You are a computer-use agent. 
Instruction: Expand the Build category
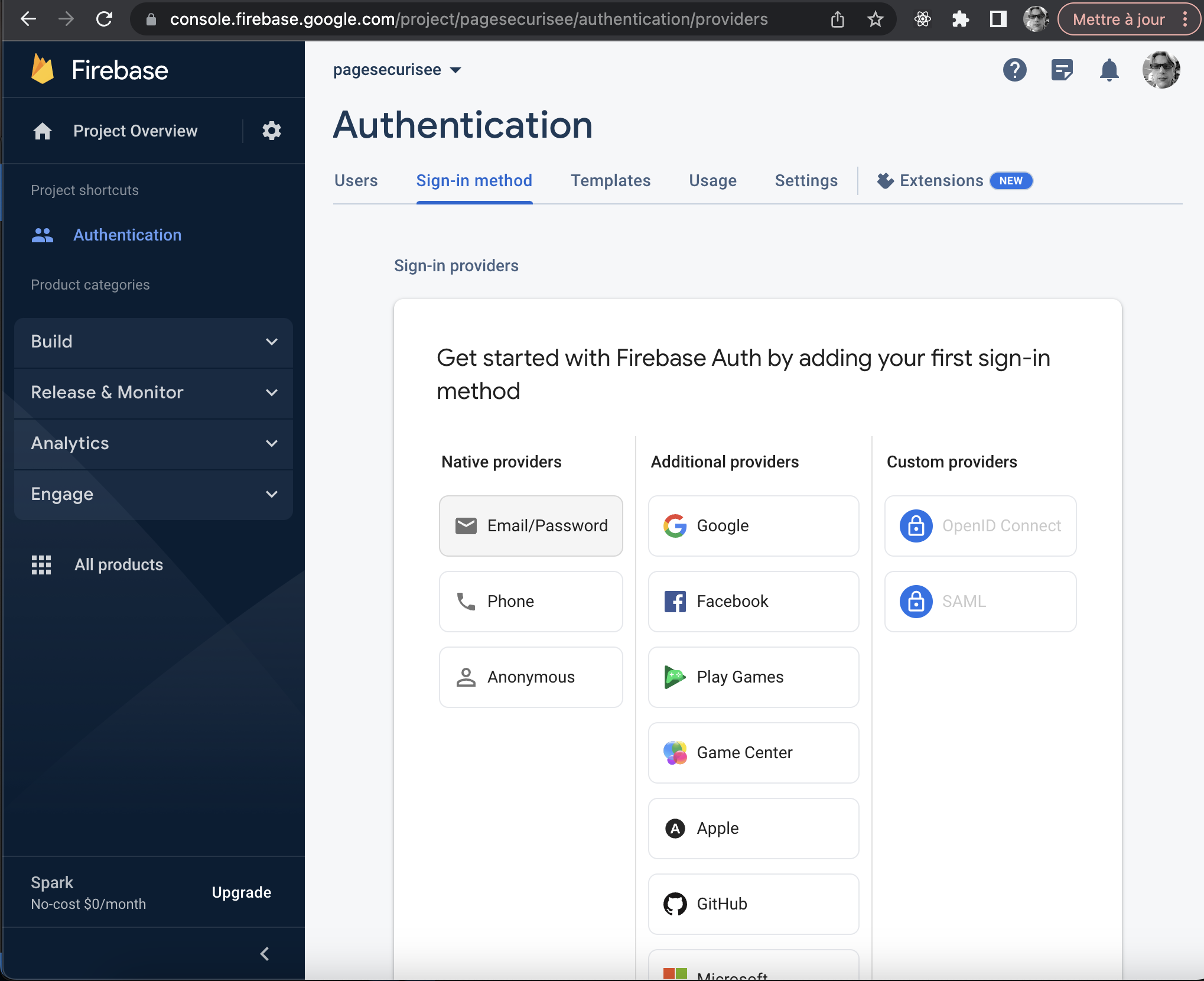click(x=154, y=342)
